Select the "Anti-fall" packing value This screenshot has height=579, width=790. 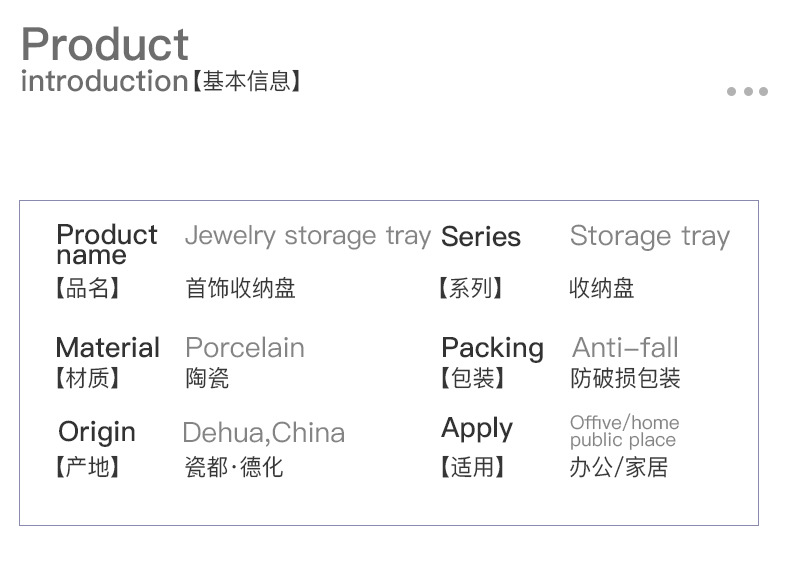[625, 348]
